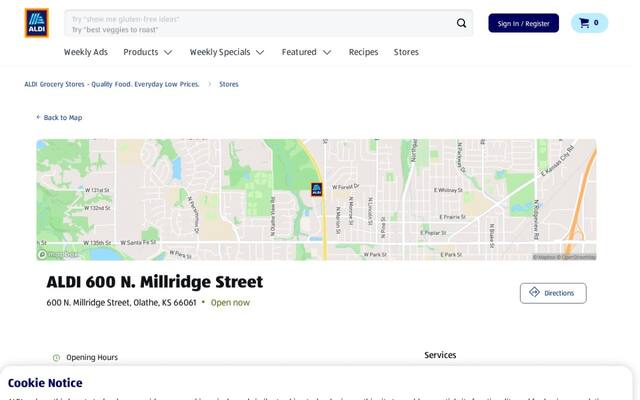The width and height of the screenshot is (640, 400).
Task: Open the shopping cart
Action: coord(589,23)
